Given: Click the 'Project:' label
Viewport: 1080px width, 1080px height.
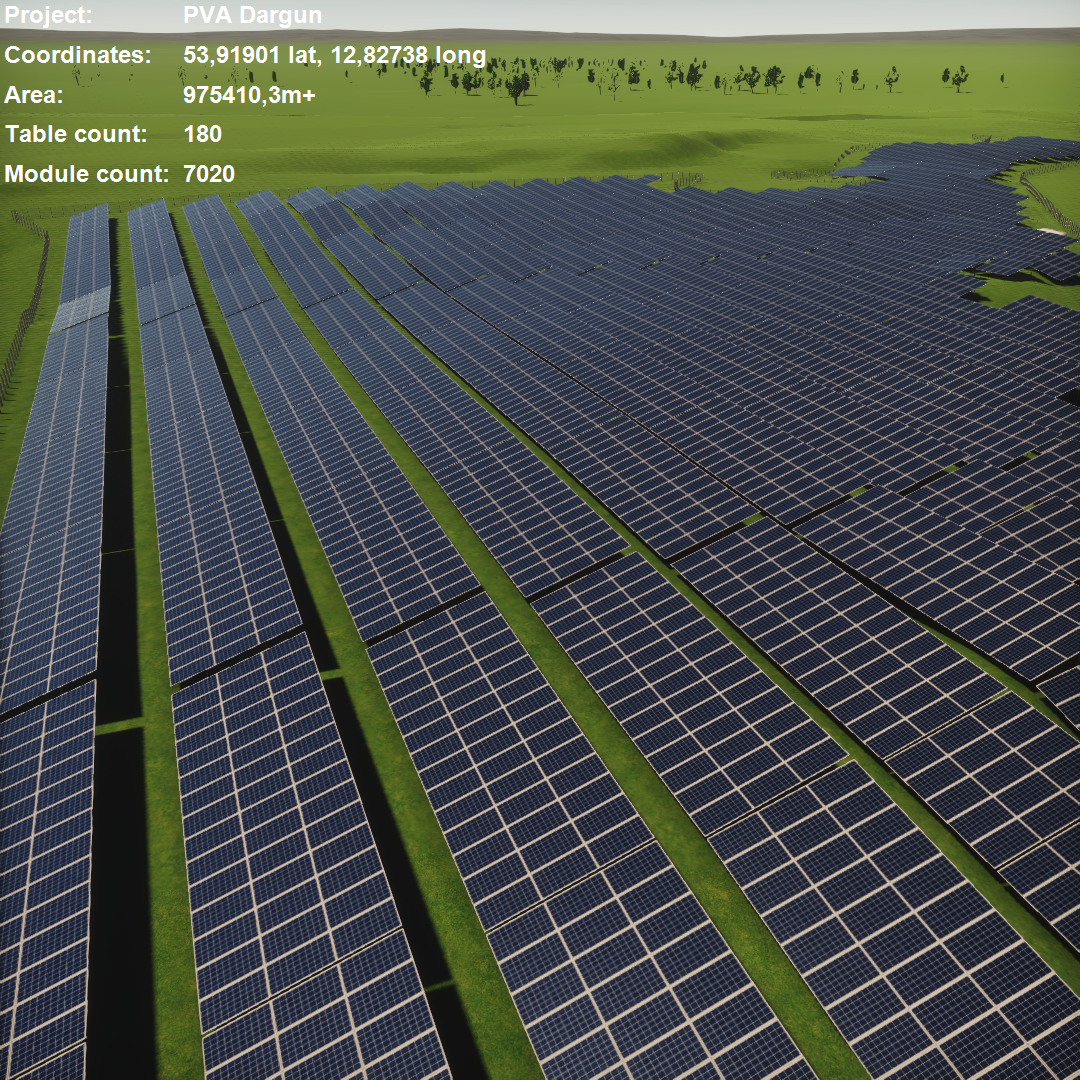Looking at the screenshot, I should (48, 15).
